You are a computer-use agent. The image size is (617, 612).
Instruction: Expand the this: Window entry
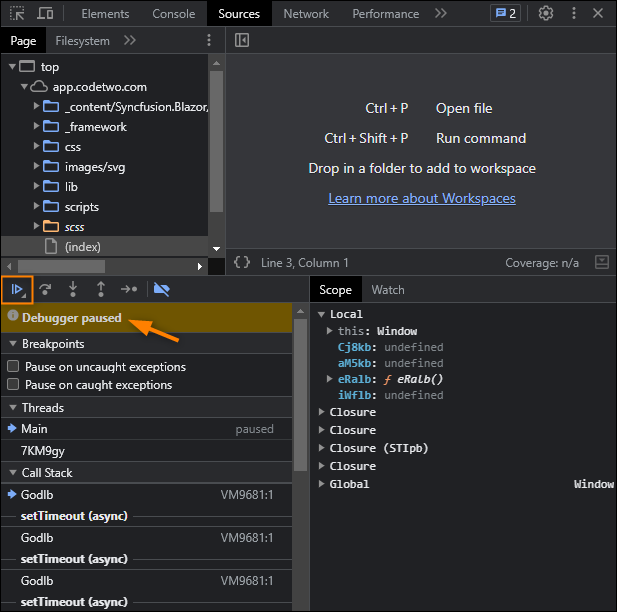tap(329, 331)
